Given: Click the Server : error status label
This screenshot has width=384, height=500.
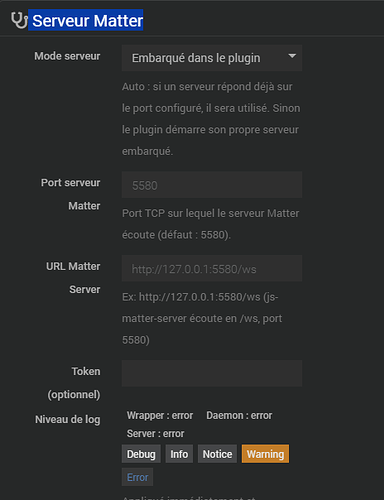Looking at the screenshot, I should (x=155, y=434).
